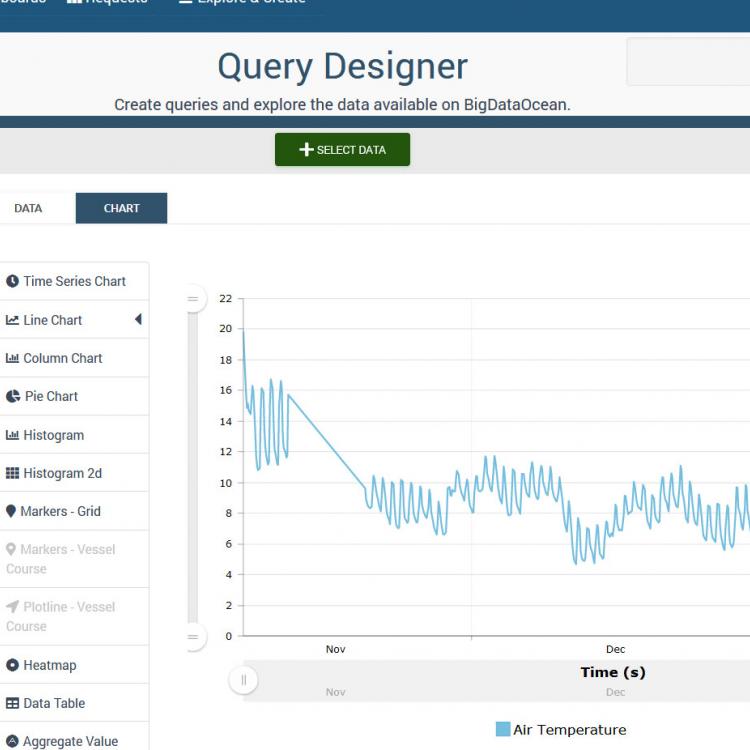Click the empty box beside Query Designer title
750x750 pixels.
[x=688, y=62]
